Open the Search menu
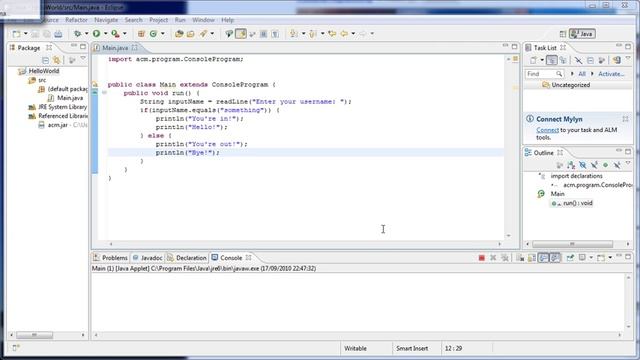Screen dimensions: 640x360 [x=133, y=20]
